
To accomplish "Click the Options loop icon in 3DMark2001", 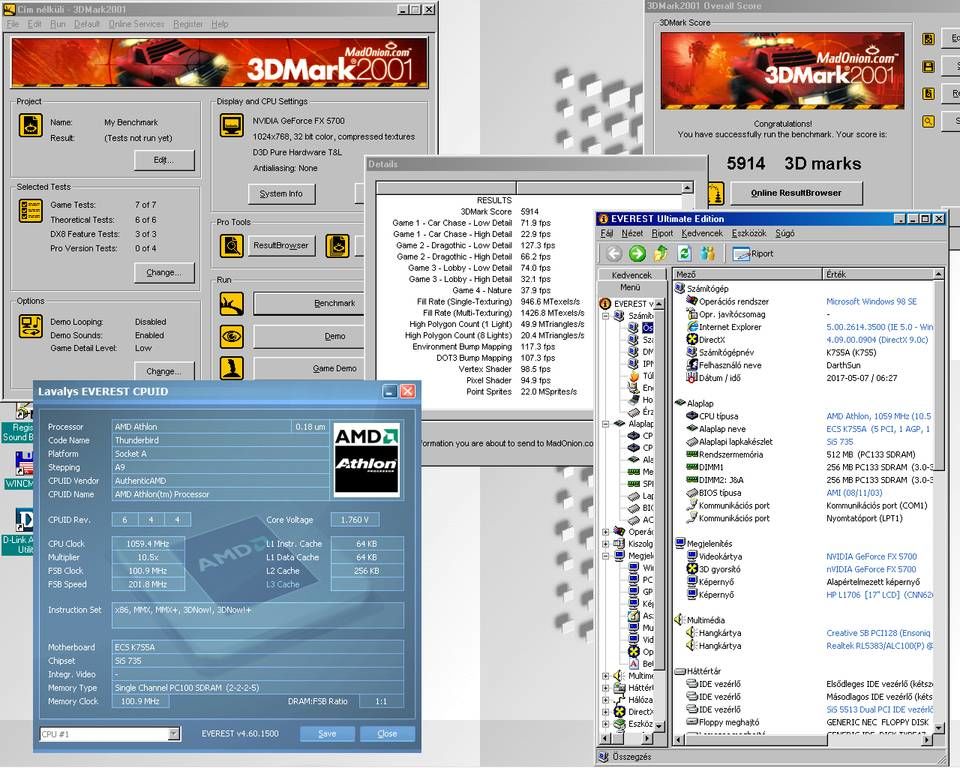I will pyautogui.click(x=30, y=326).
